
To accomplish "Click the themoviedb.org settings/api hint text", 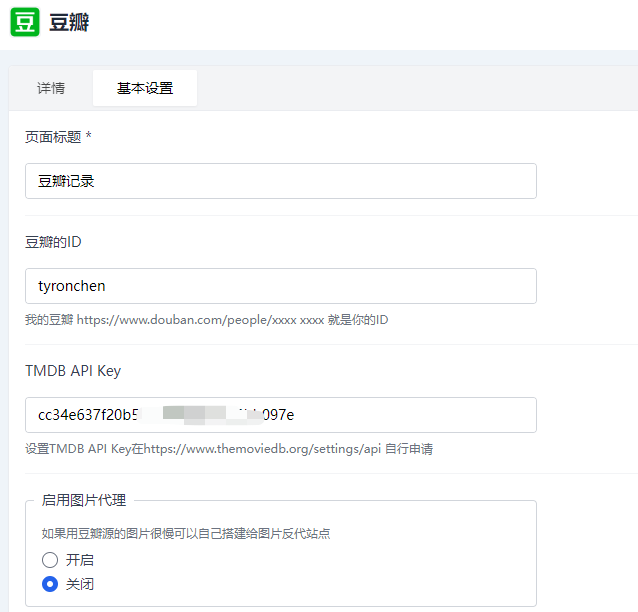I will point(229,449).
